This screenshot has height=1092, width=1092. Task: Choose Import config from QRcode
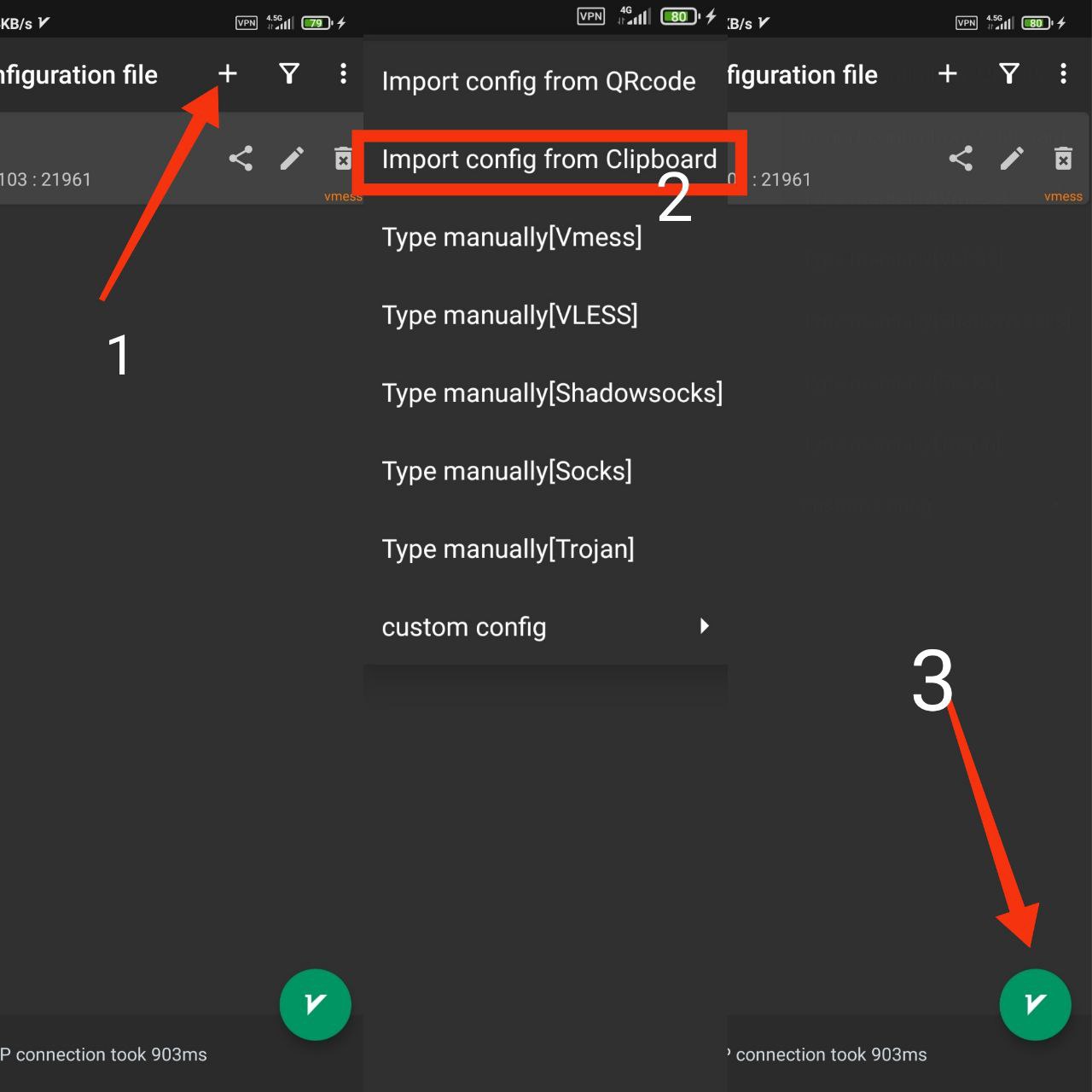pyautogui.click(x=538, y=81)
